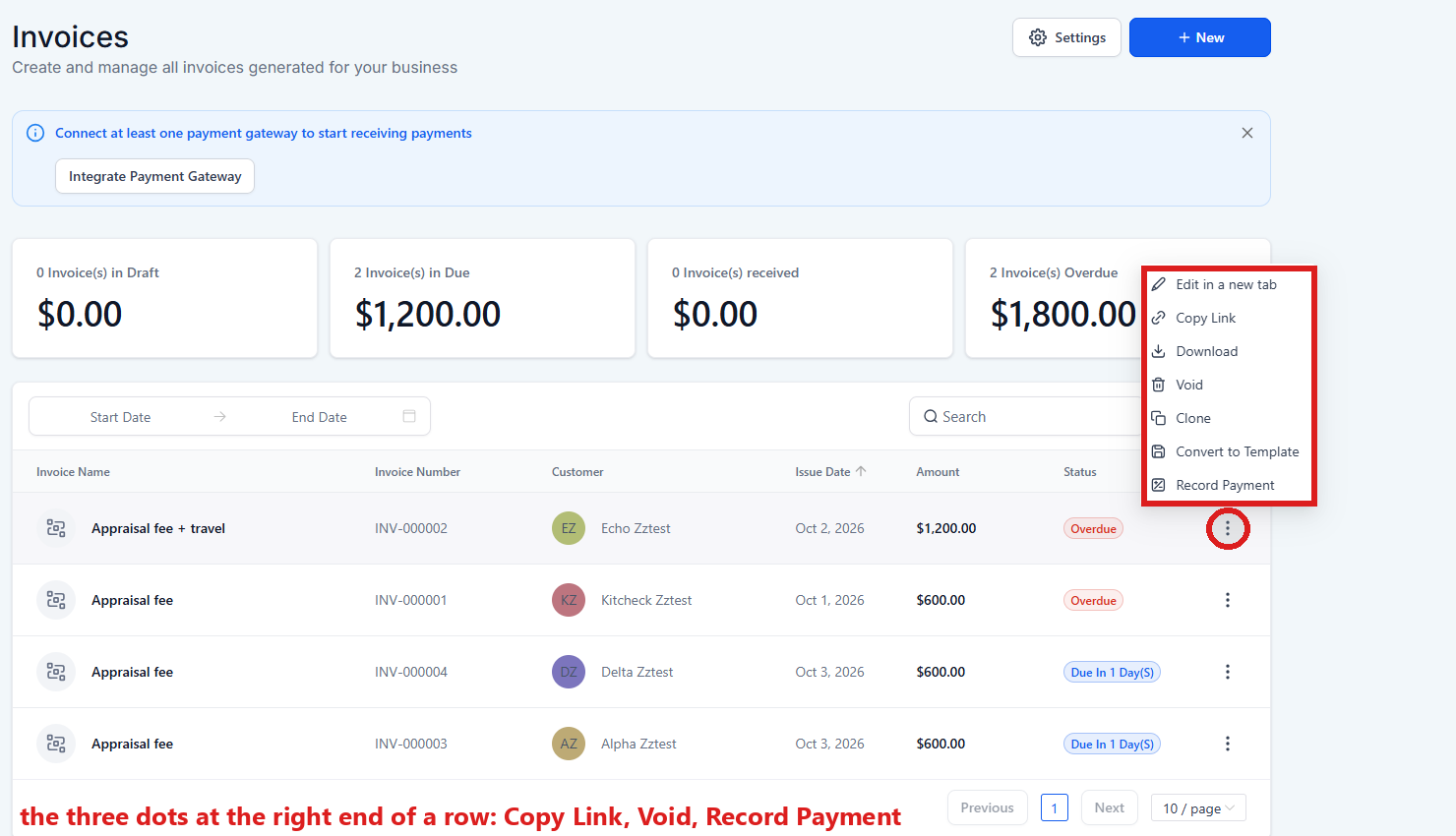The image size is (1456, 836).
Task: Click the Overdue status badge for INV-000001
Action: [x=1093, y=600]
